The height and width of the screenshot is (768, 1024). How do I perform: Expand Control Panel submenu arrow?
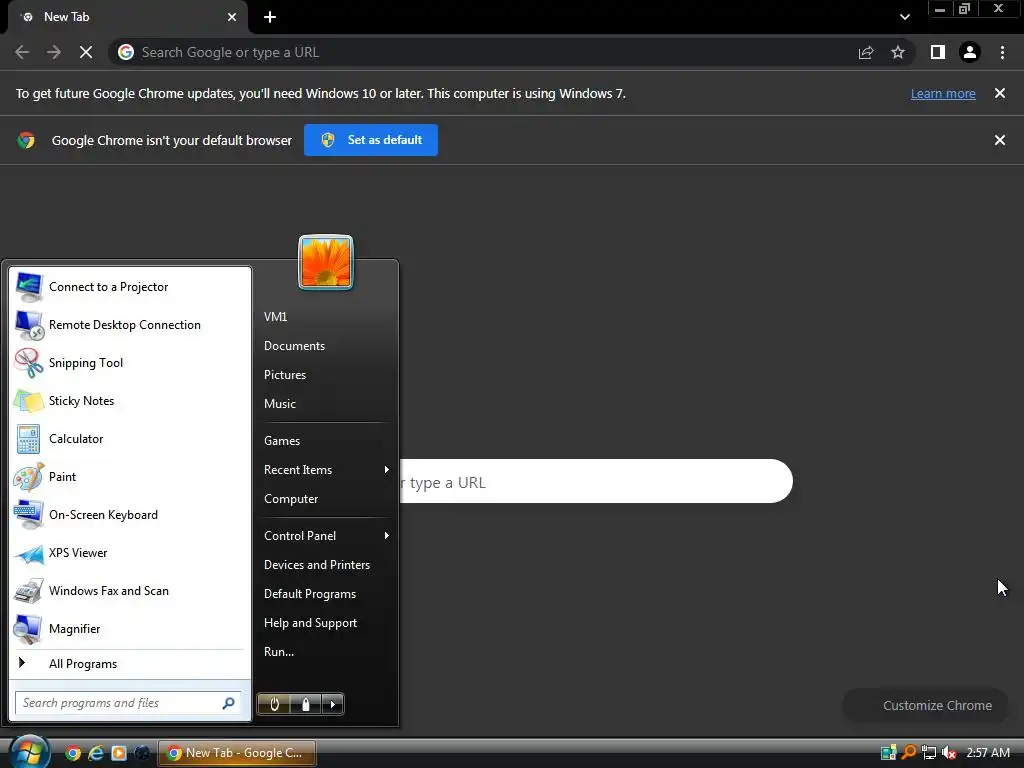387,536
